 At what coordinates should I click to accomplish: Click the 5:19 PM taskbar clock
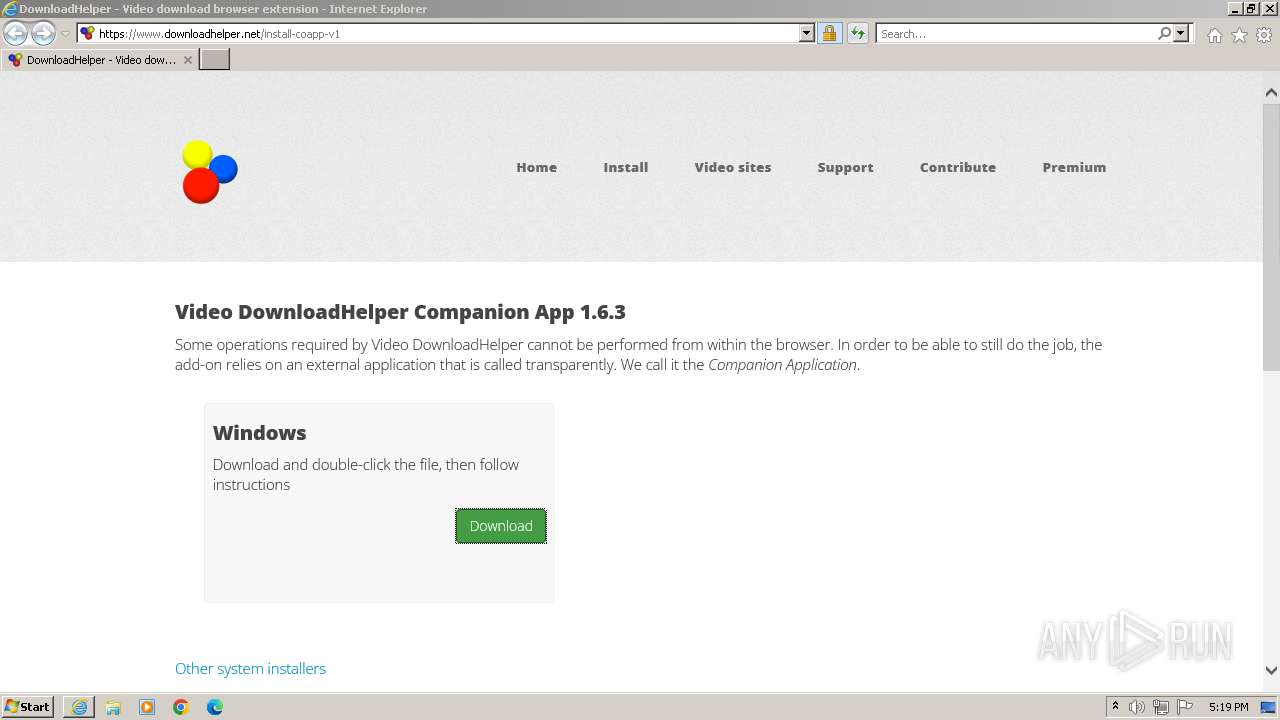[x=1228, y=707]
